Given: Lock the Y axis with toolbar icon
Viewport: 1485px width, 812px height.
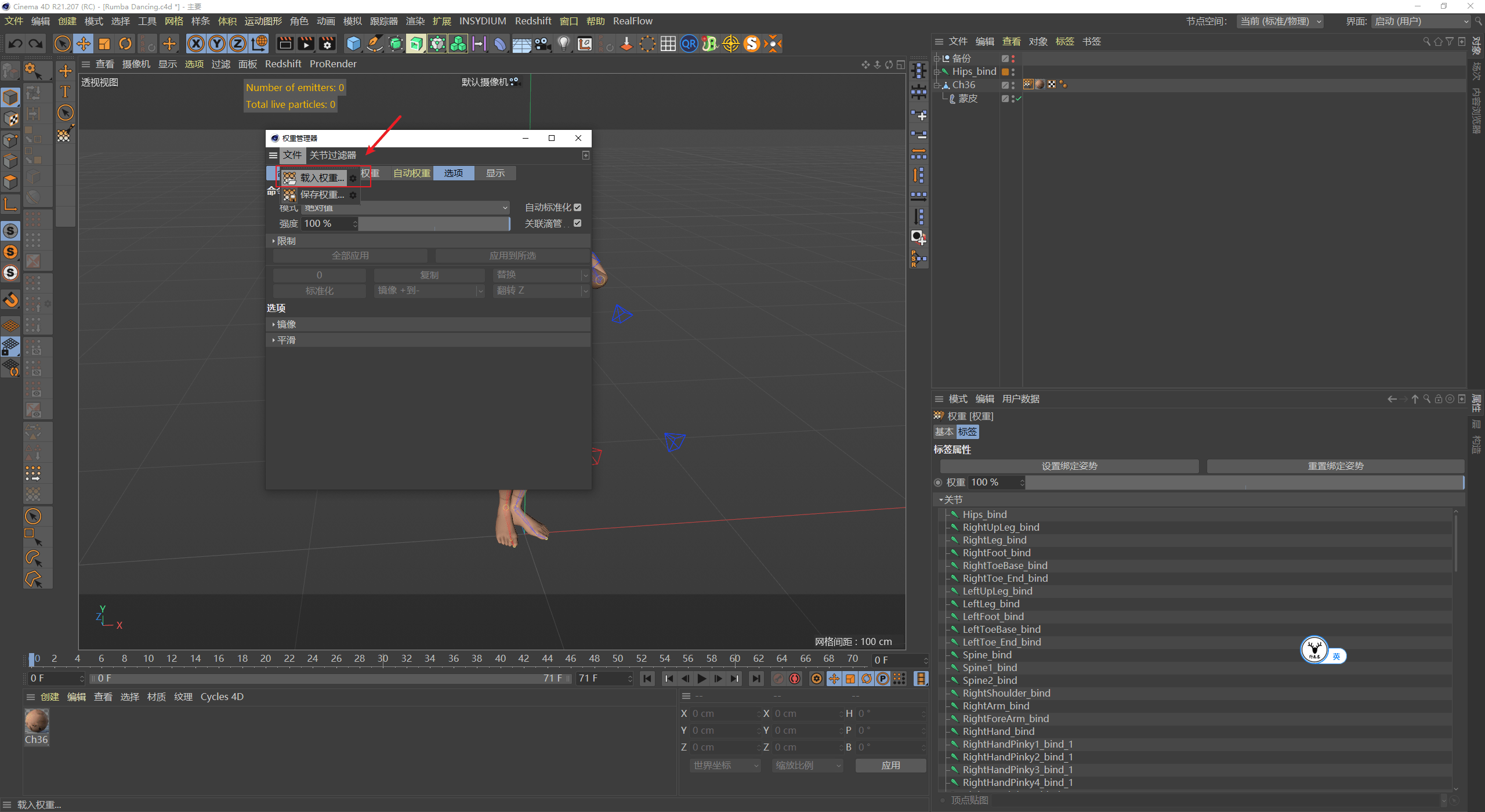Looking at the screenshot, I should click(216, 43).
